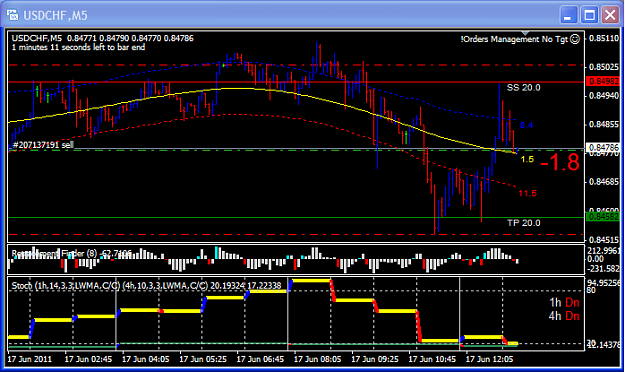Minimize the USDCHF,M5 chart window
The width and height of the screenshot is (625, 372).
568,16
